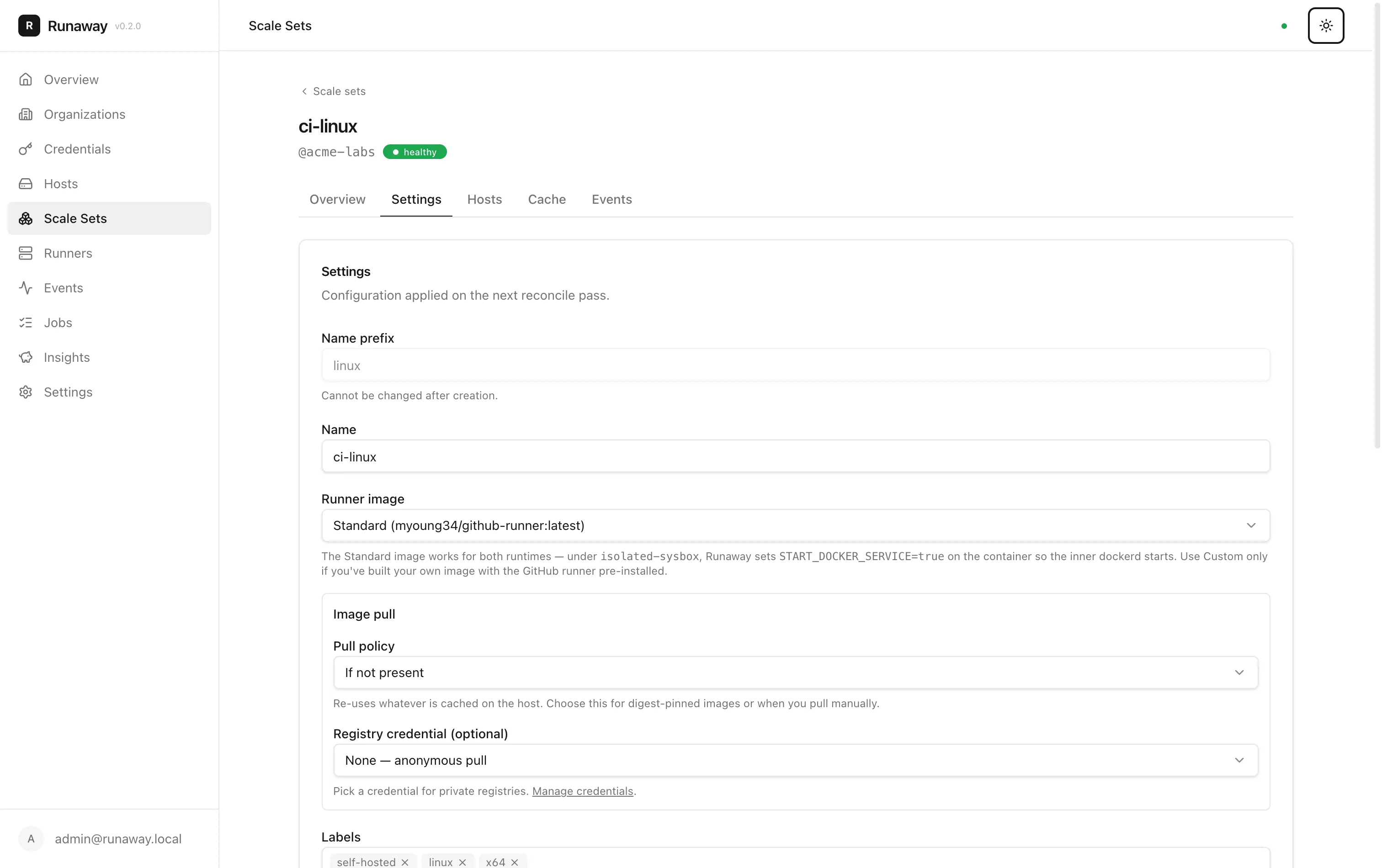1382x868 pixels.
Task: Switch to the Cache tab
Action: click(x=547, y=199)
